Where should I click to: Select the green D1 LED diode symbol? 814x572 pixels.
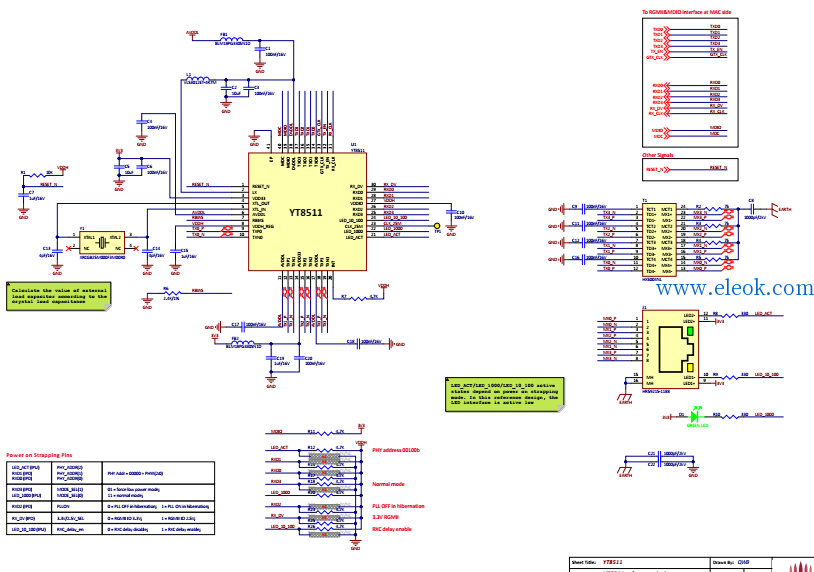click(694, 416)
